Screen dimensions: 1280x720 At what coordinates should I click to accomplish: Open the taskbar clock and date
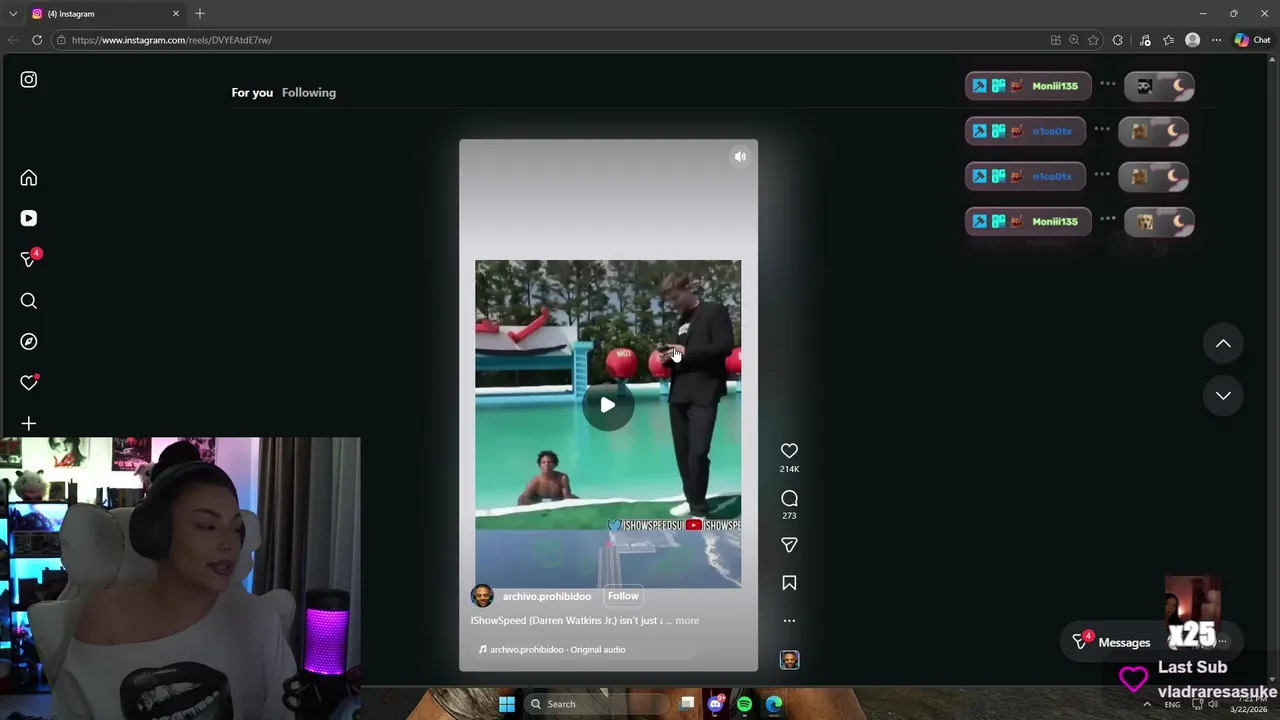click(x=1249, y=704)
